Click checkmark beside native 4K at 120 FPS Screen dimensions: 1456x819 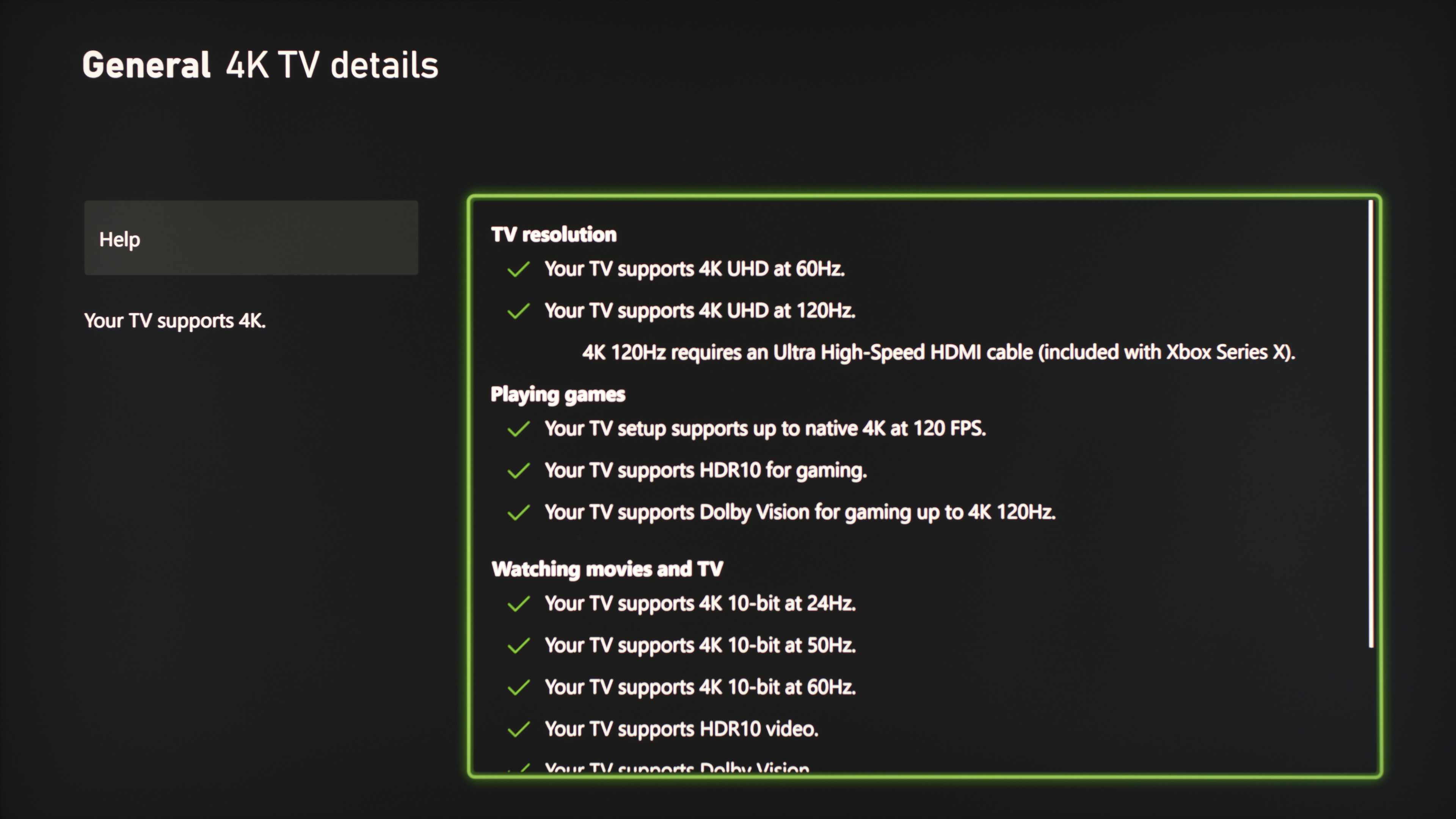pos(518,429)
